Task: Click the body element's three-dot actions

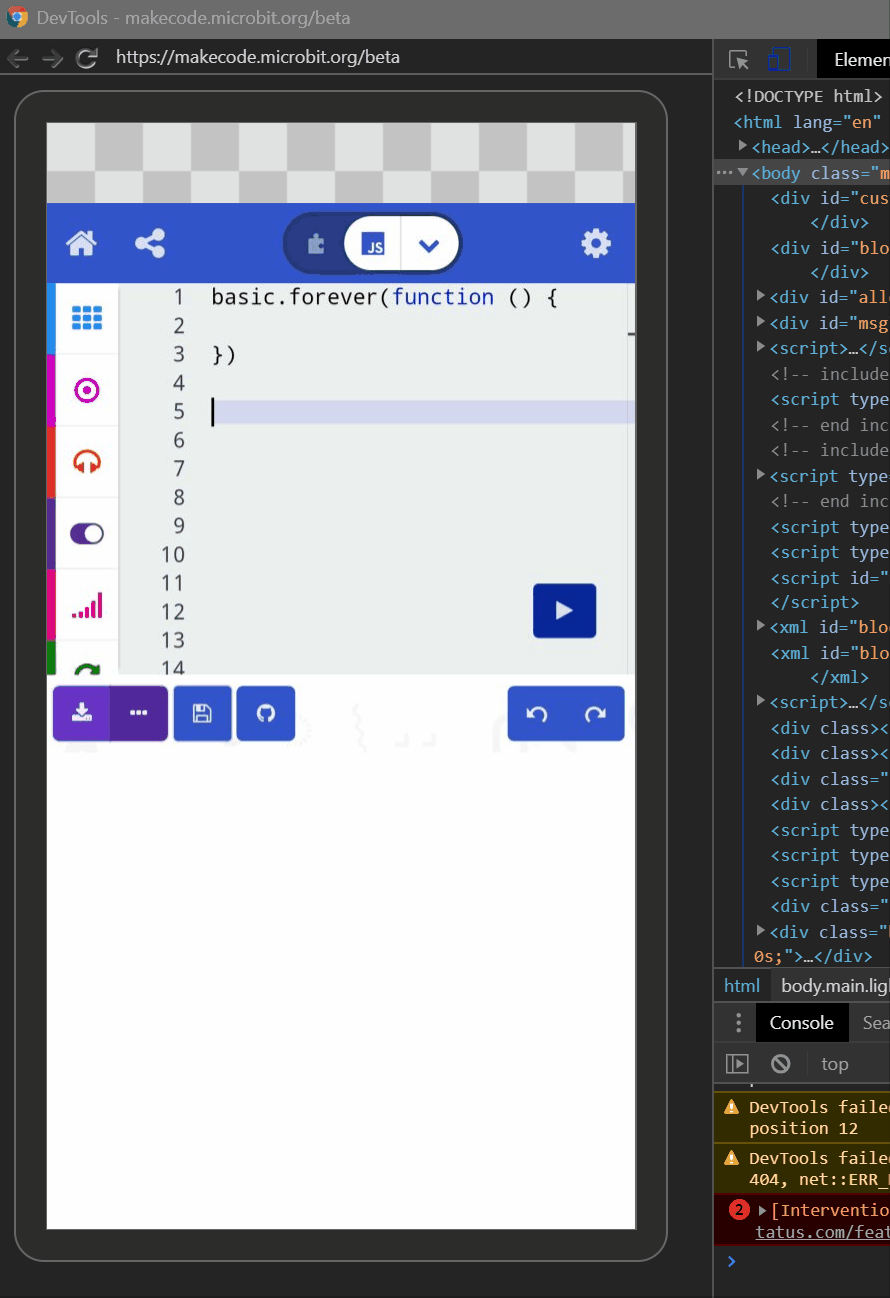Action: click(725, 173)
